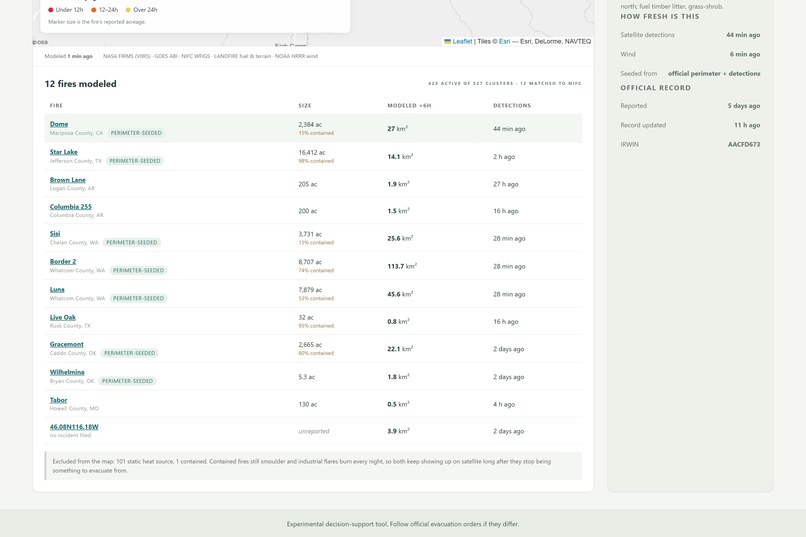806x537 pixels.
Task: Click the experimental decision-support footer text
Action: point(403,524)
